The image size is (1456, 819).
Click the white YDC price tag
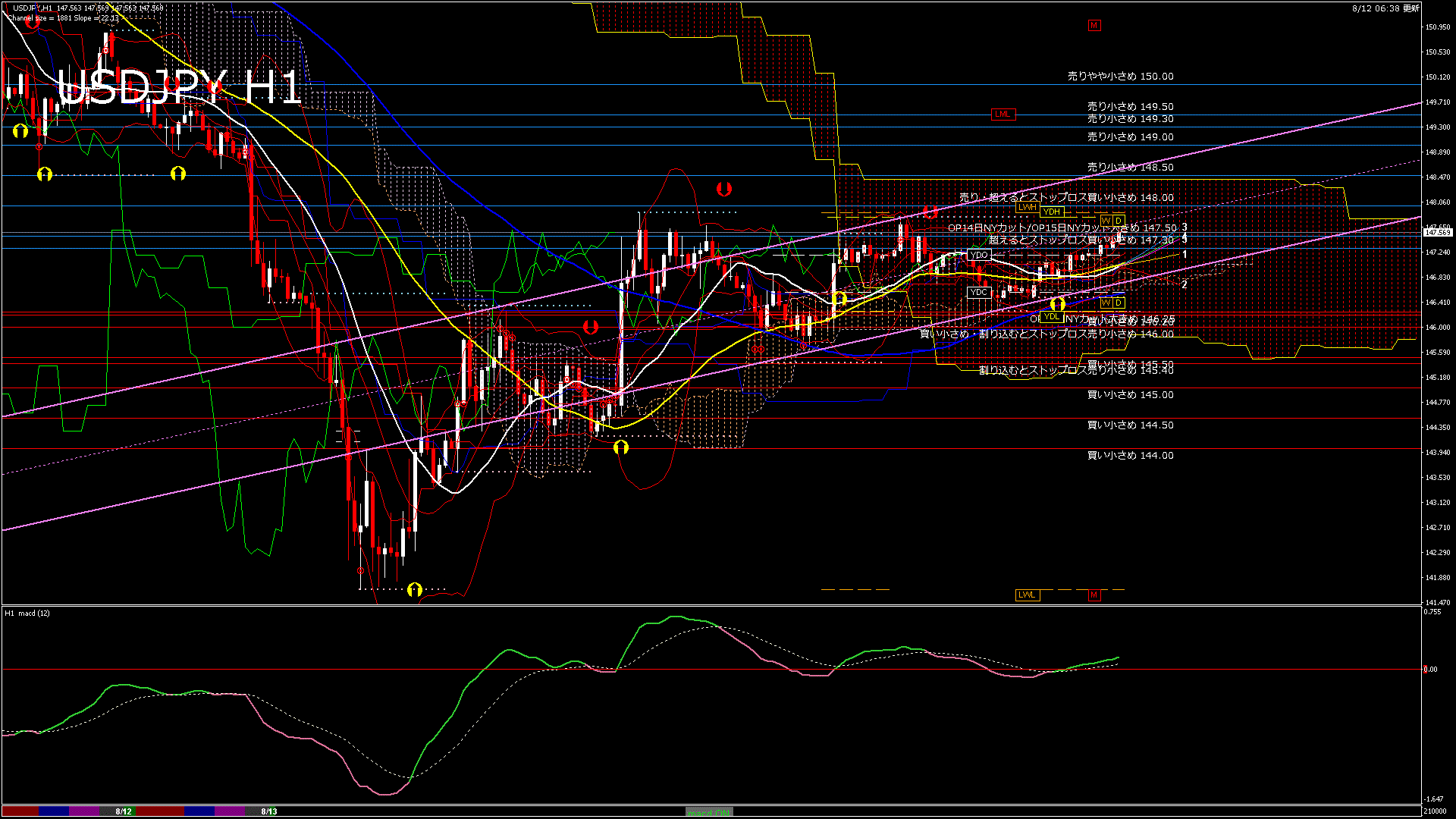tap(979, 292)
